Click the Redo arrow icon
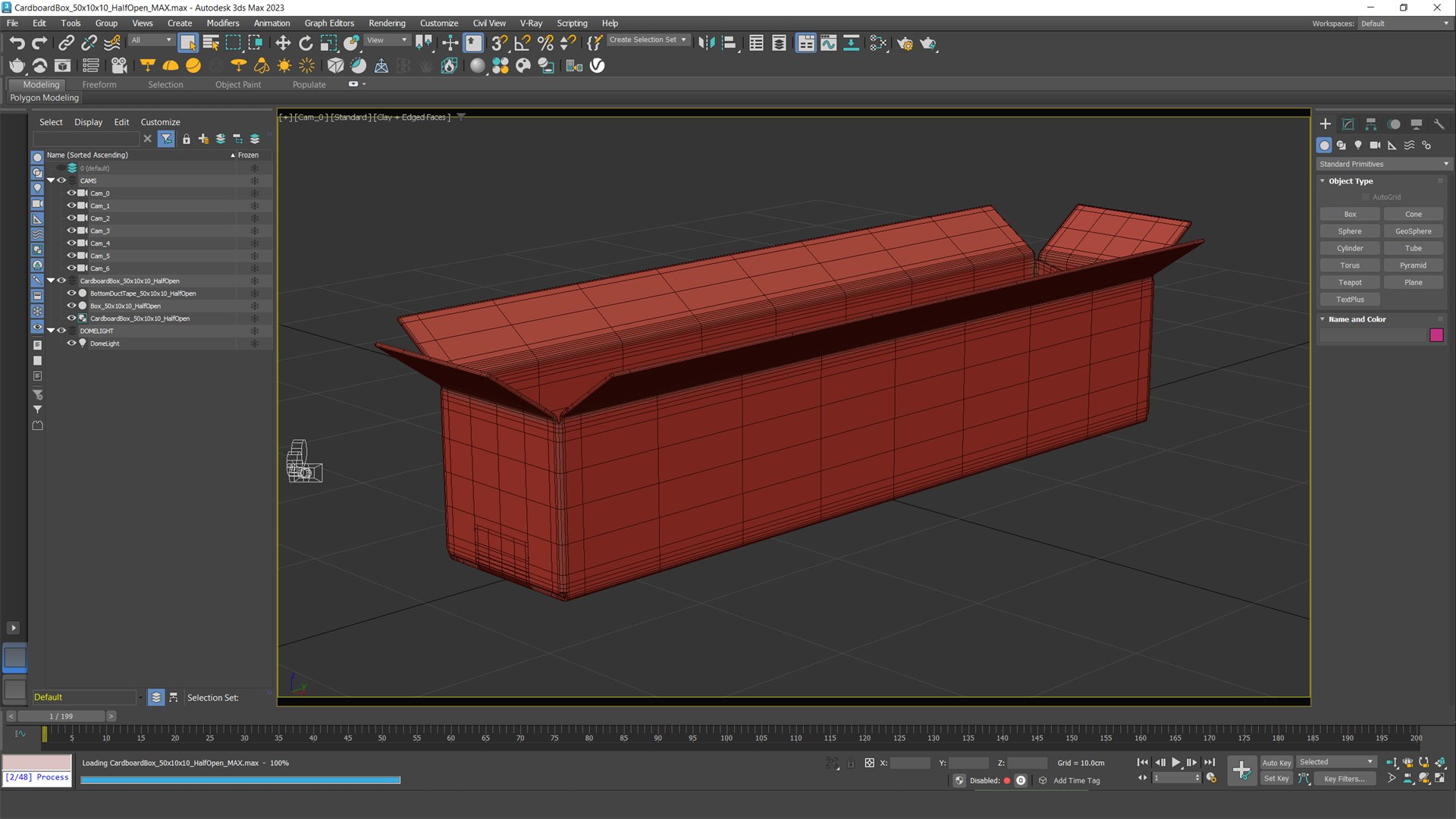Image resolution: width=1456 pixels, height=819 pixels. 39,43
